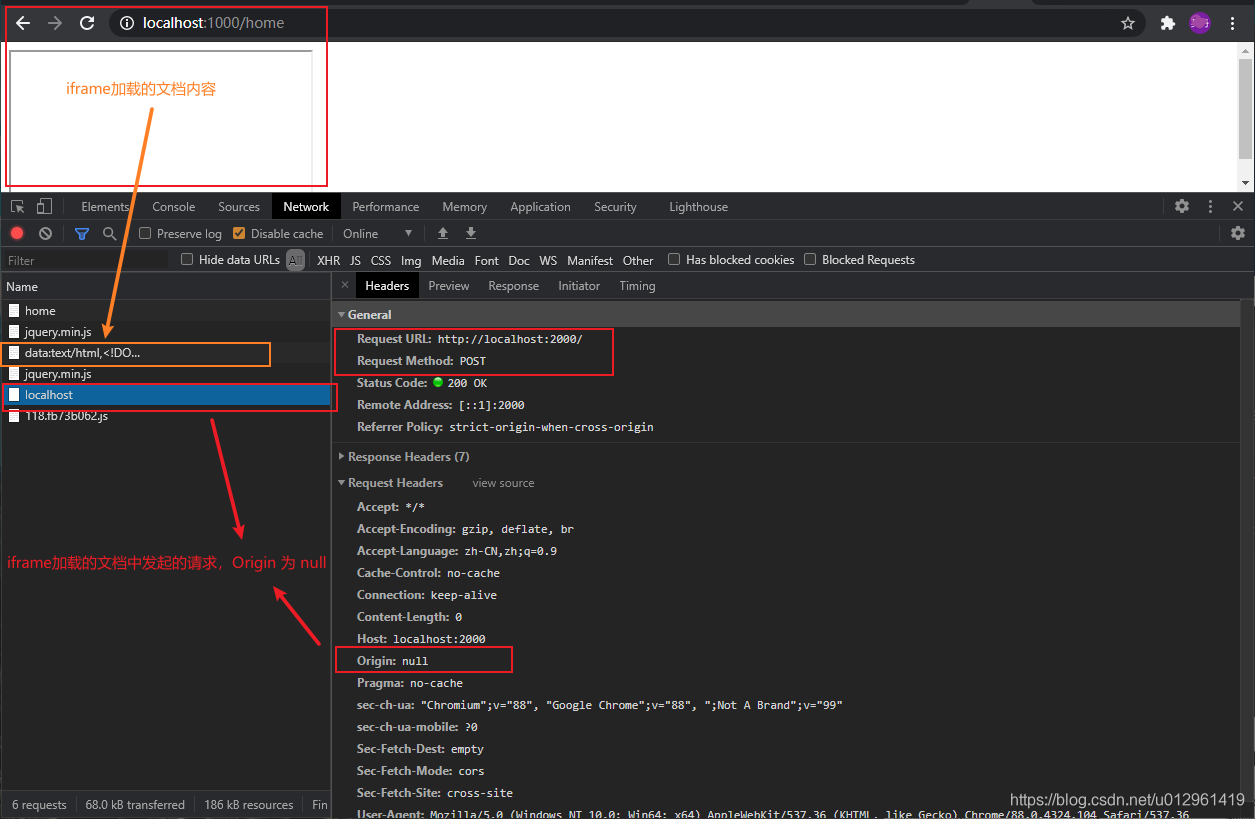This screenshot has height=819, width=1255.
Task: Close the DevTools panel
Action: (1238, 206)
